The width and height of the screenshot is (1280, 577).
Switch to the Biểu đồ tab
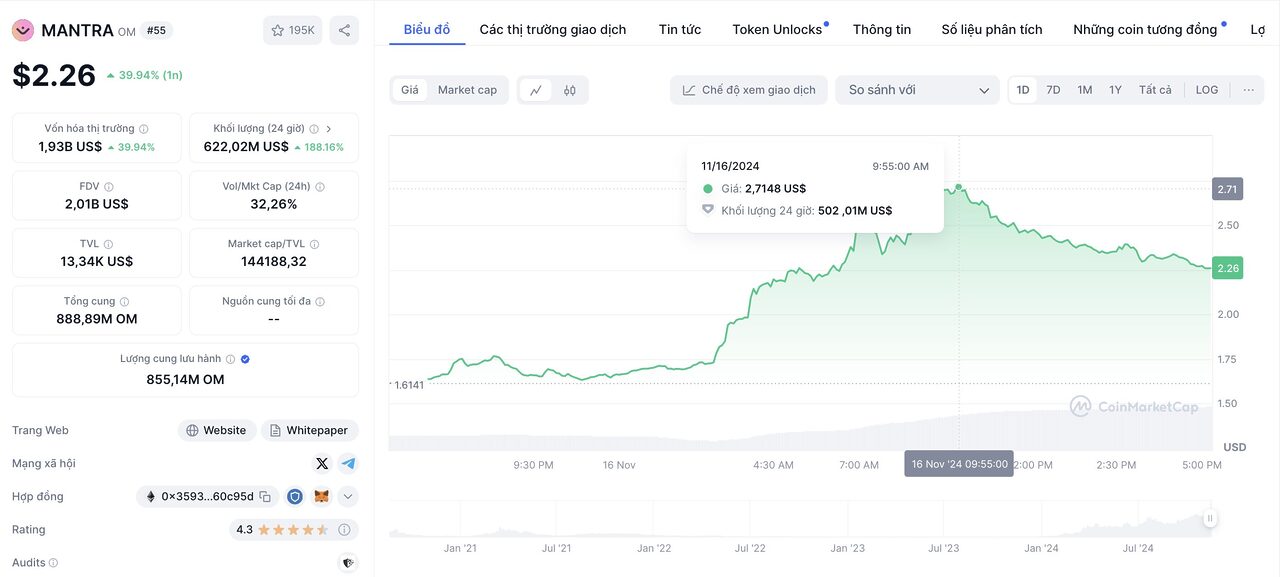pos(427,30)
